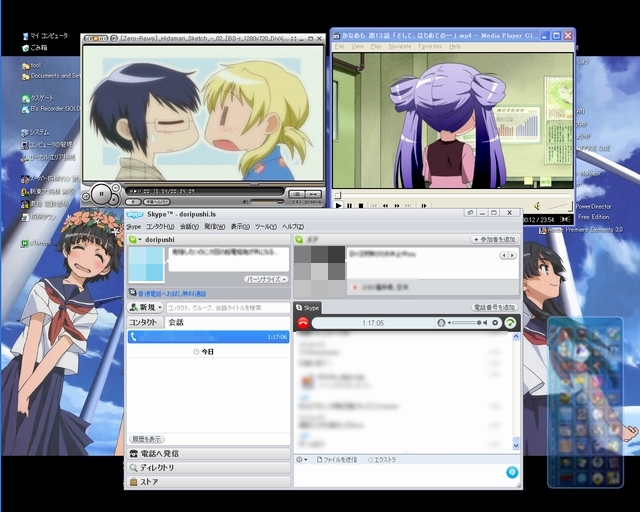
Task: Click ファイルを送信 in Skype chat toolbar
Action: 337,460
